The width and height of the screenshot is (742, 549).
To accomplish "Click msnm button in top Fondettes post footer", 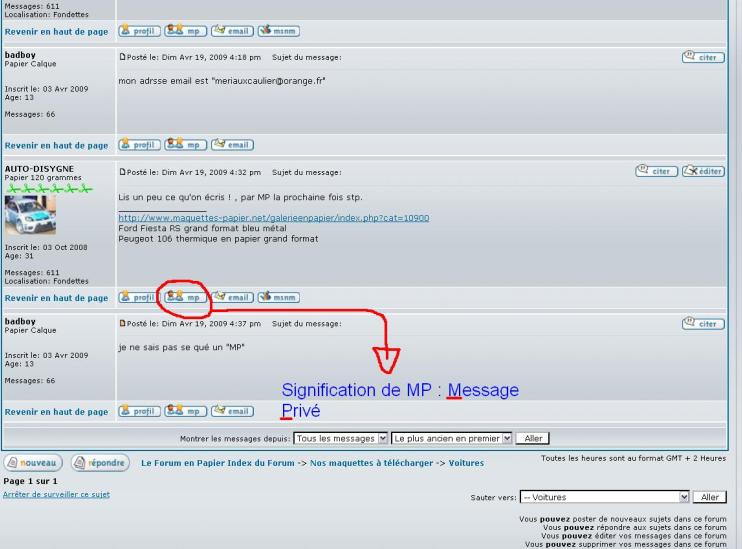I will (x=279, y=31).
